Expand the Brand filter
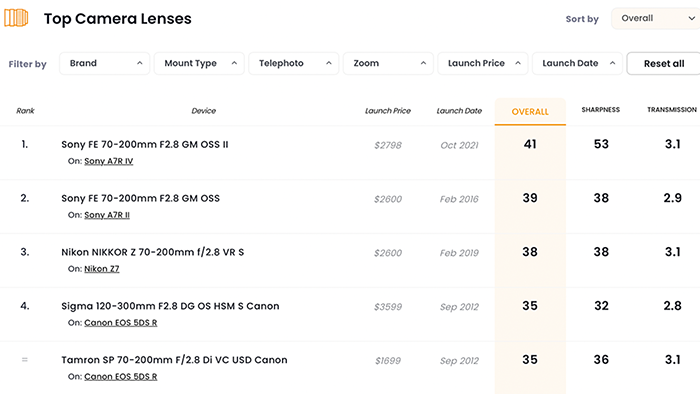Image resolution: width=700 pixels, height=394 pixels. tap(104, 63)
